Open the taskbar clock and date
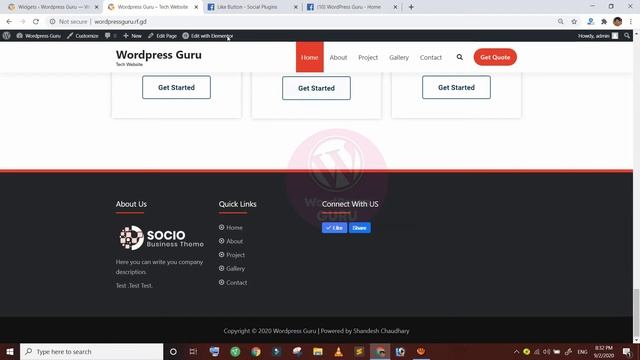Screen dimensions: 640x360 (604, 352)
